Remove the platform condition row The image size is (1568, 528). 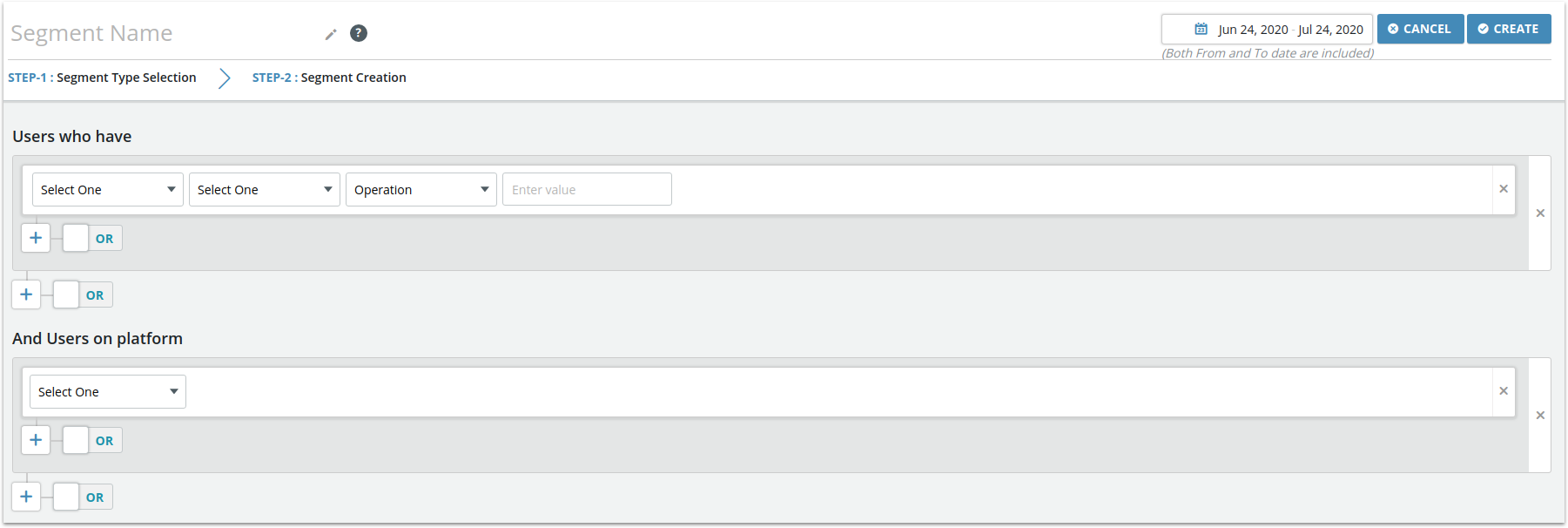(1504, 391)
